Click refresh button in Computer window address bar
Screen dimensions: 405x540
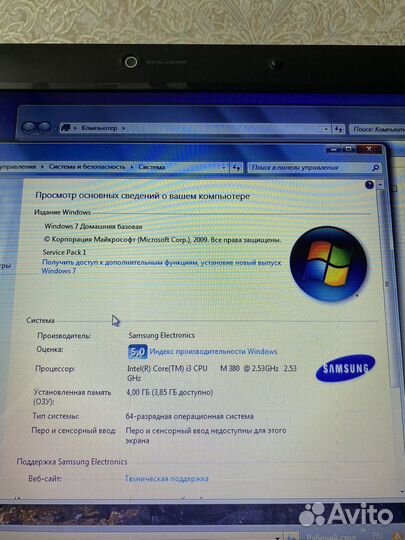(338, 129)
